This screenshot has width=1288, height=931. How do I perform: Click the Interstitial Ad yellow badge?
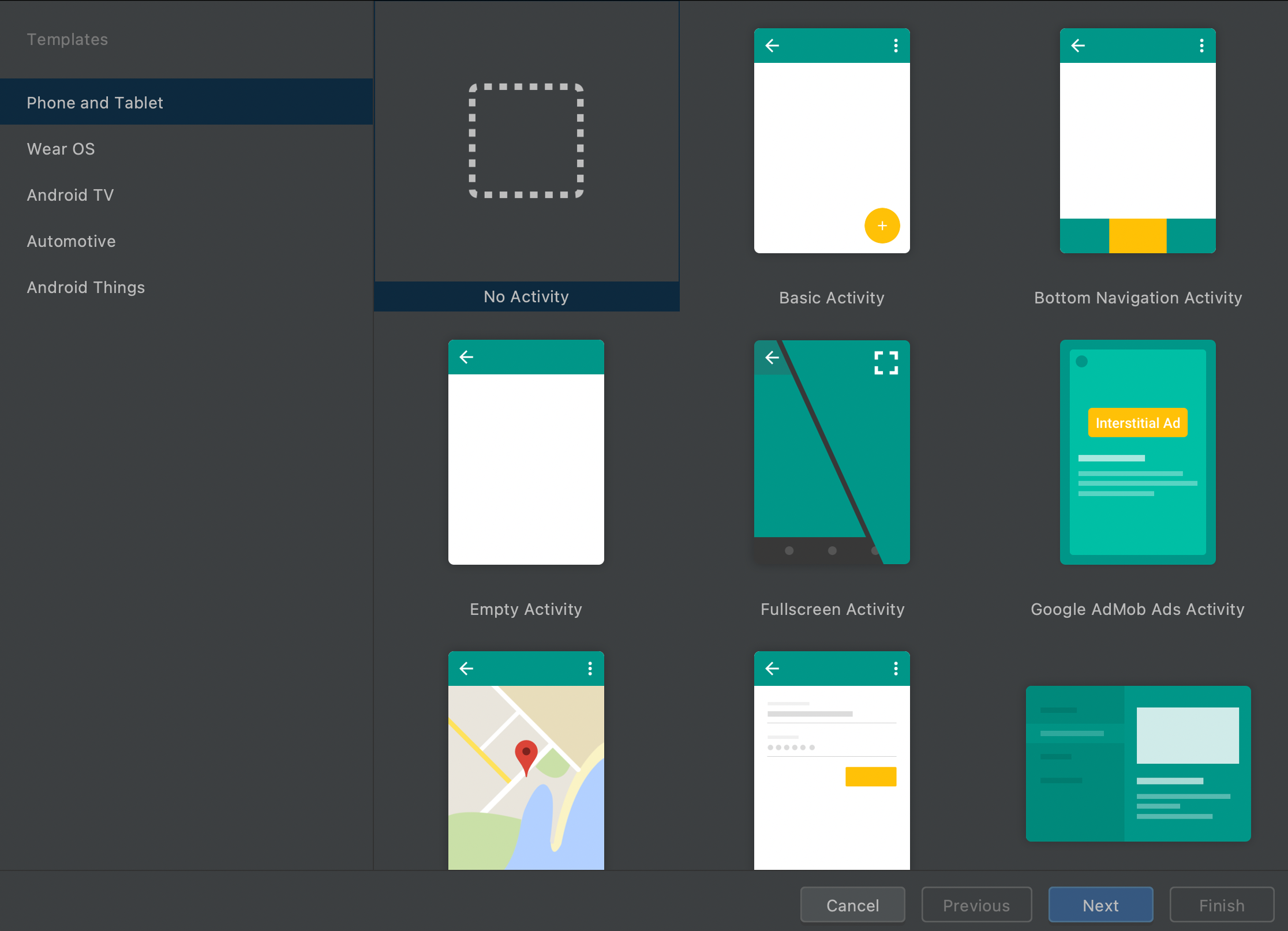(1137, 423)
